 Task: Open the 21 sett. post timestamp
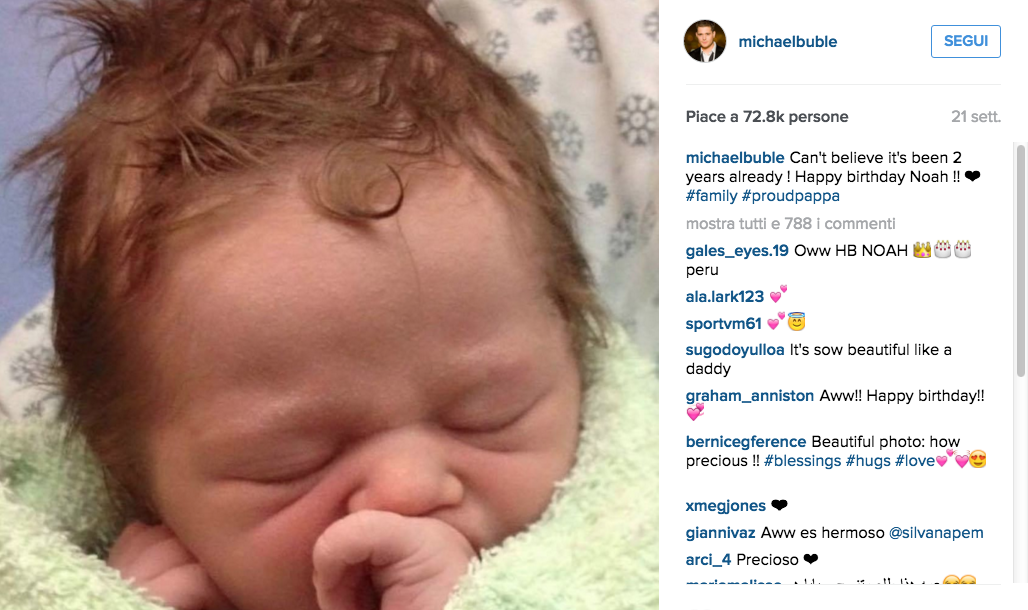pyautogui.click(x=976, y=117)
